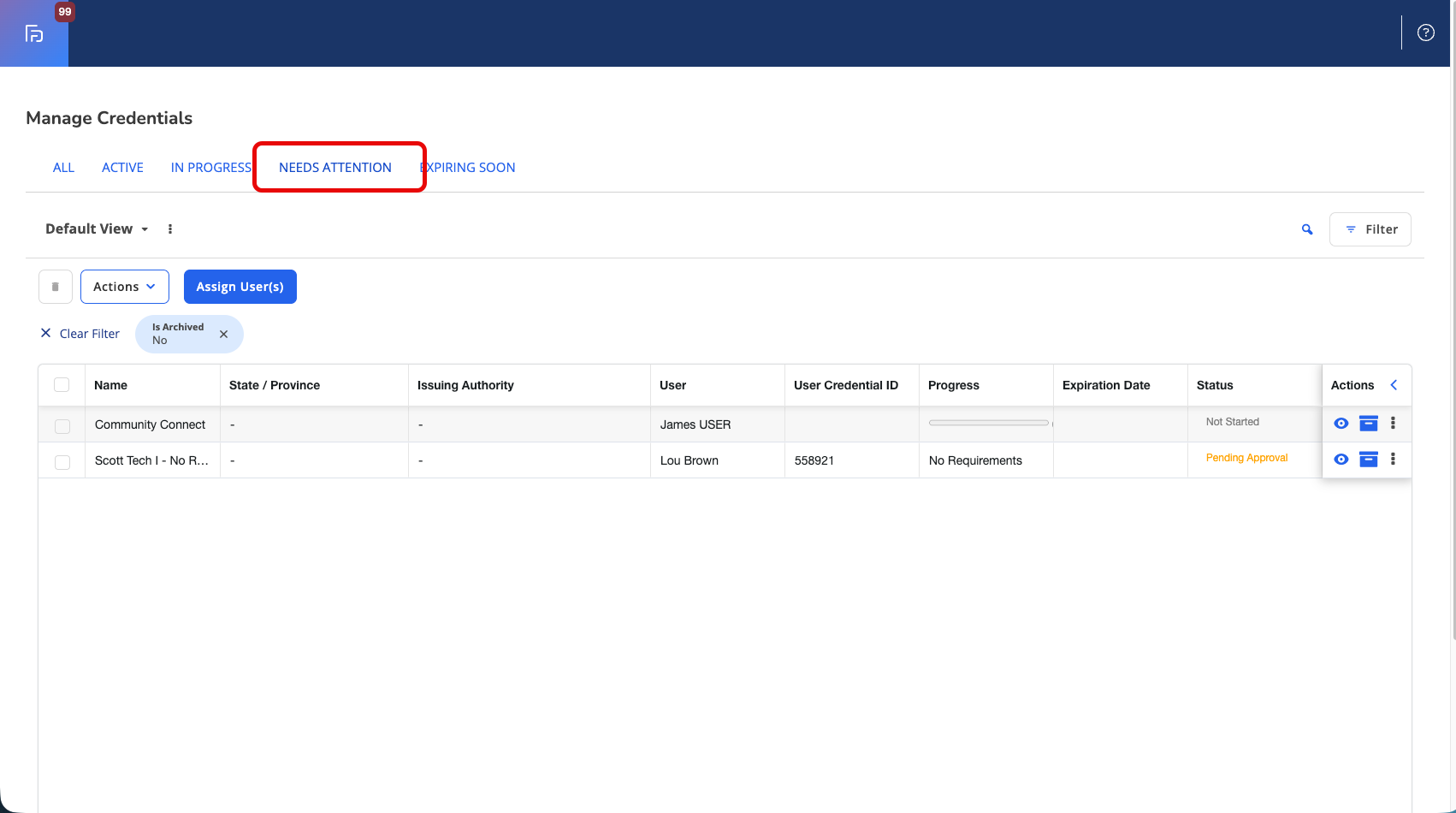Image resolution: width=1456 pixels, height=813 pixels.
Task: Check the Community Connect row checkbox
Action: pos(62,426)
